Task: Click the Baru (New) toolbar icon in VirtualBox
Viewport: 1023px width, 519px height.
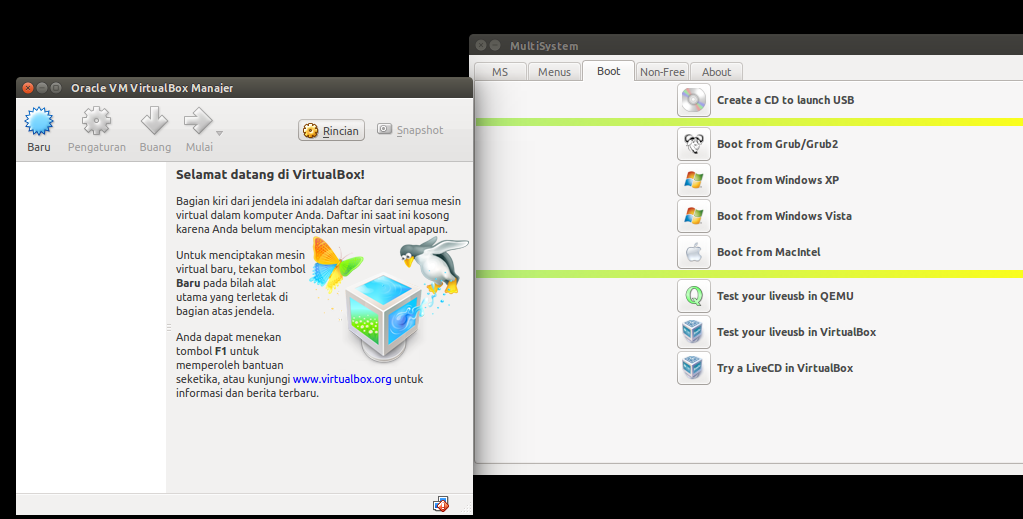Action: click(38, 121)
